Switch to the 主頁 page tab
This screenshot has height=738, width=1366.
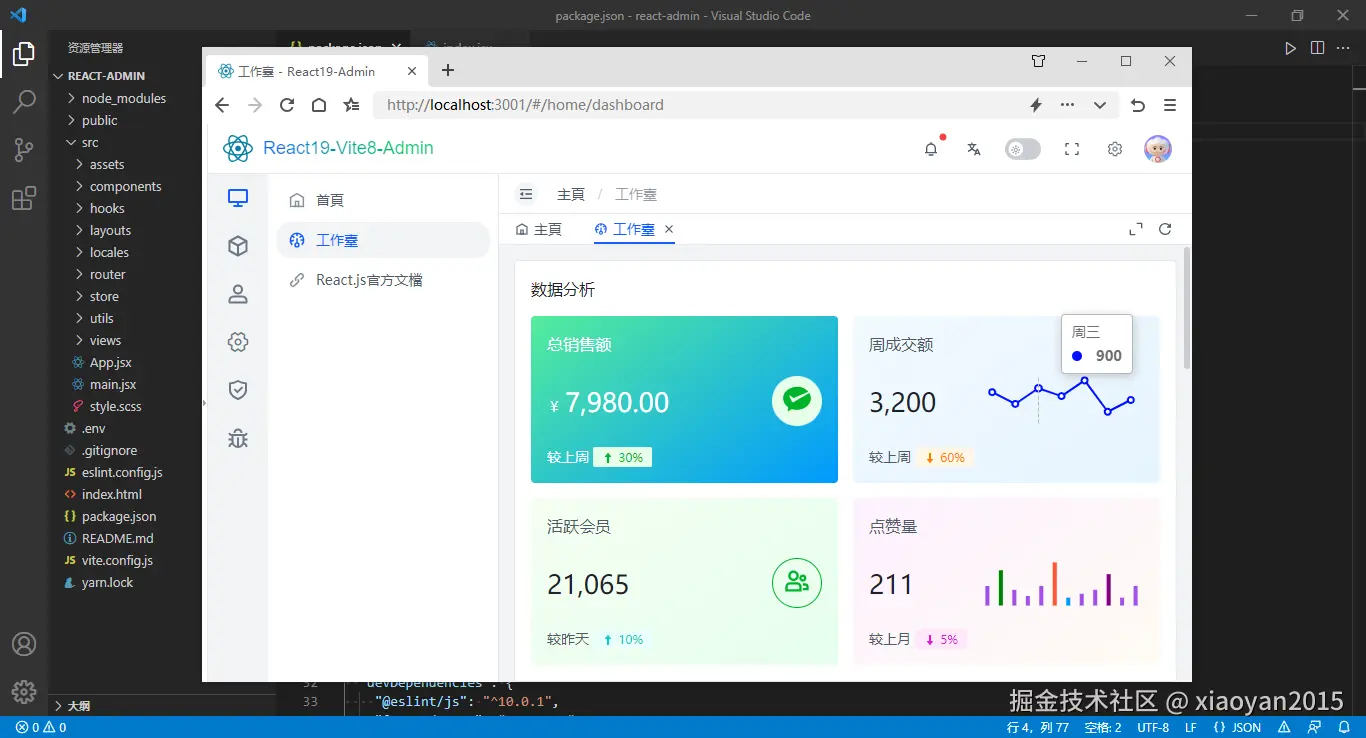[539, 229]
